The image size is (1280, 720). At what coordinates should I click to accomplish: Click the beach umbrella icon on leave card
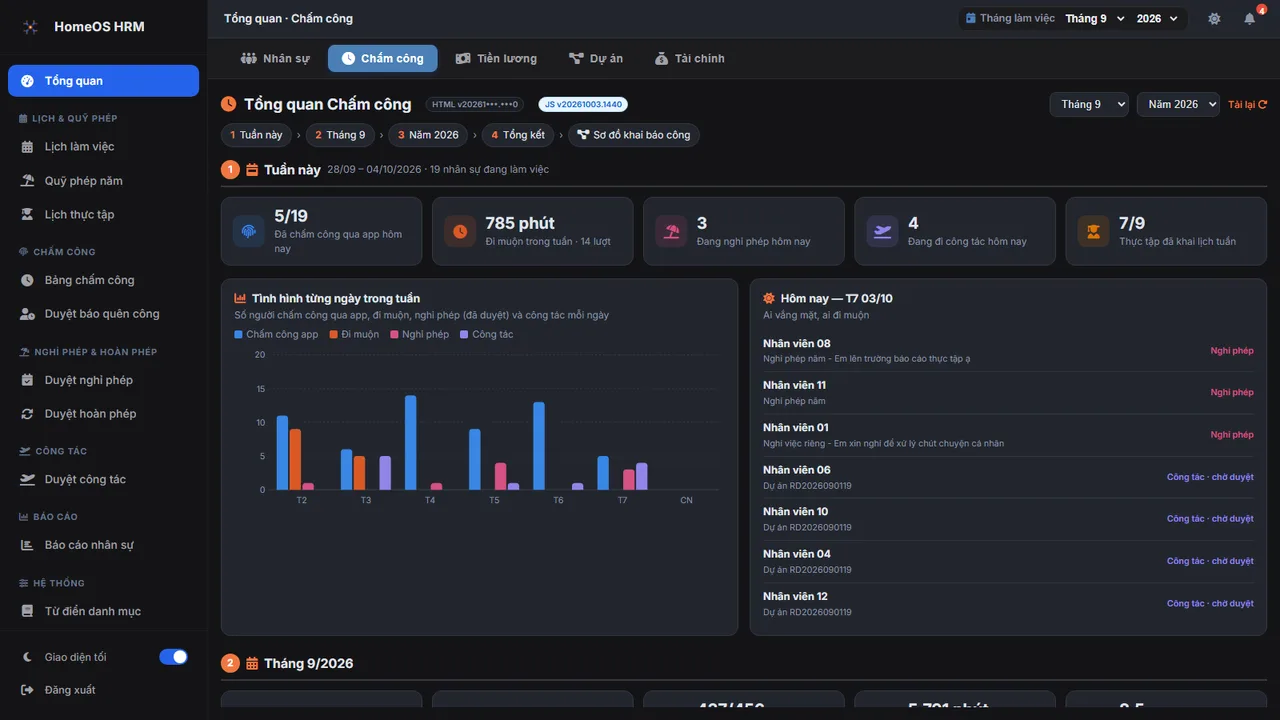[x=671, y=231]
